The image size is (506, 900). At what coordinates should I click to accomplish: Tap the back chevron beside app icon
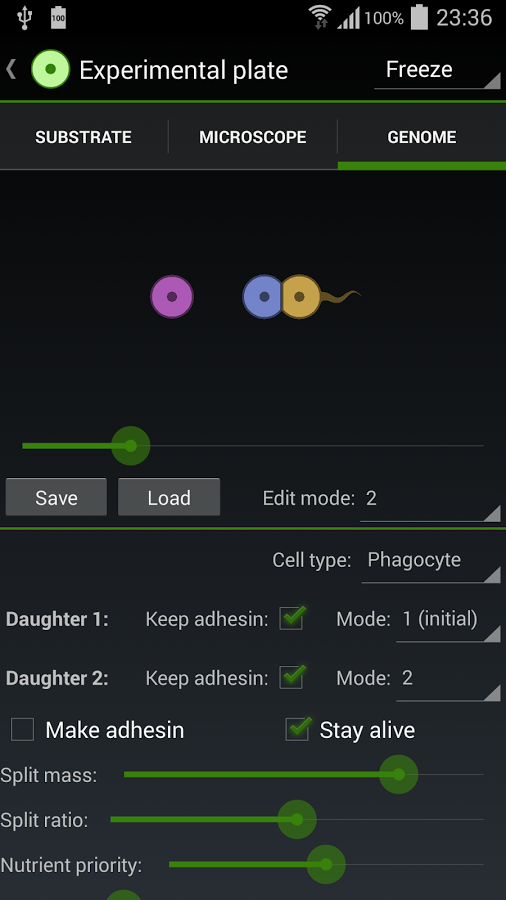click(11, 69)
